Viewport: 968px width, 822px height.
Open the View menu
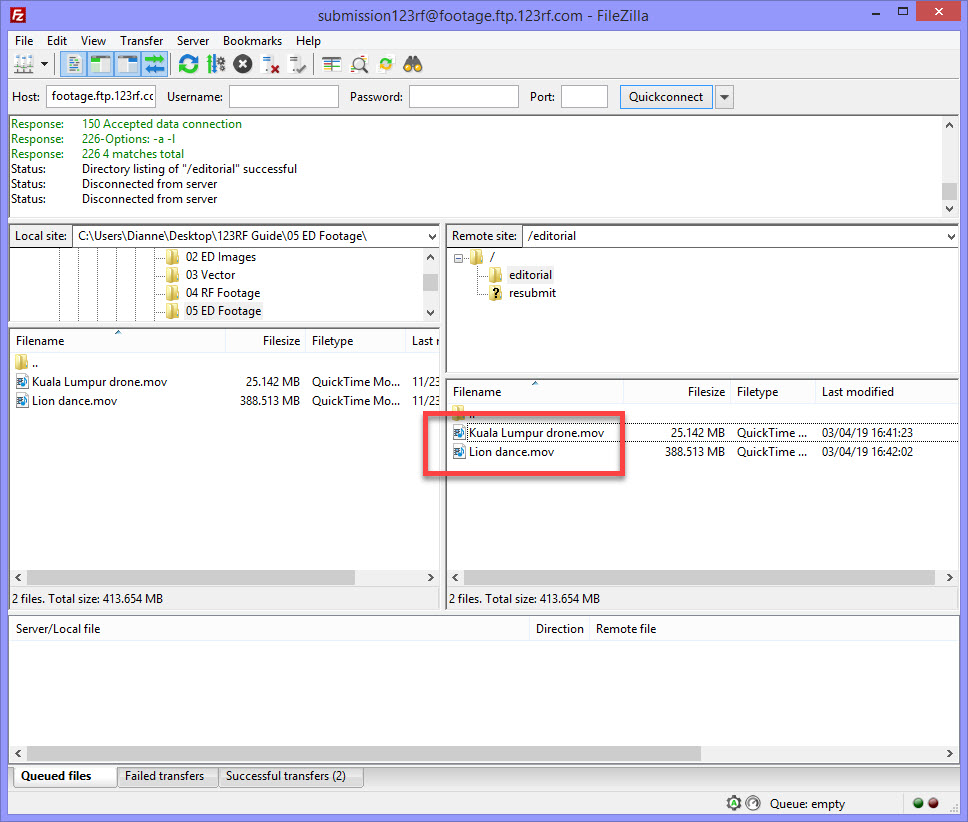[x=93, y=41]
